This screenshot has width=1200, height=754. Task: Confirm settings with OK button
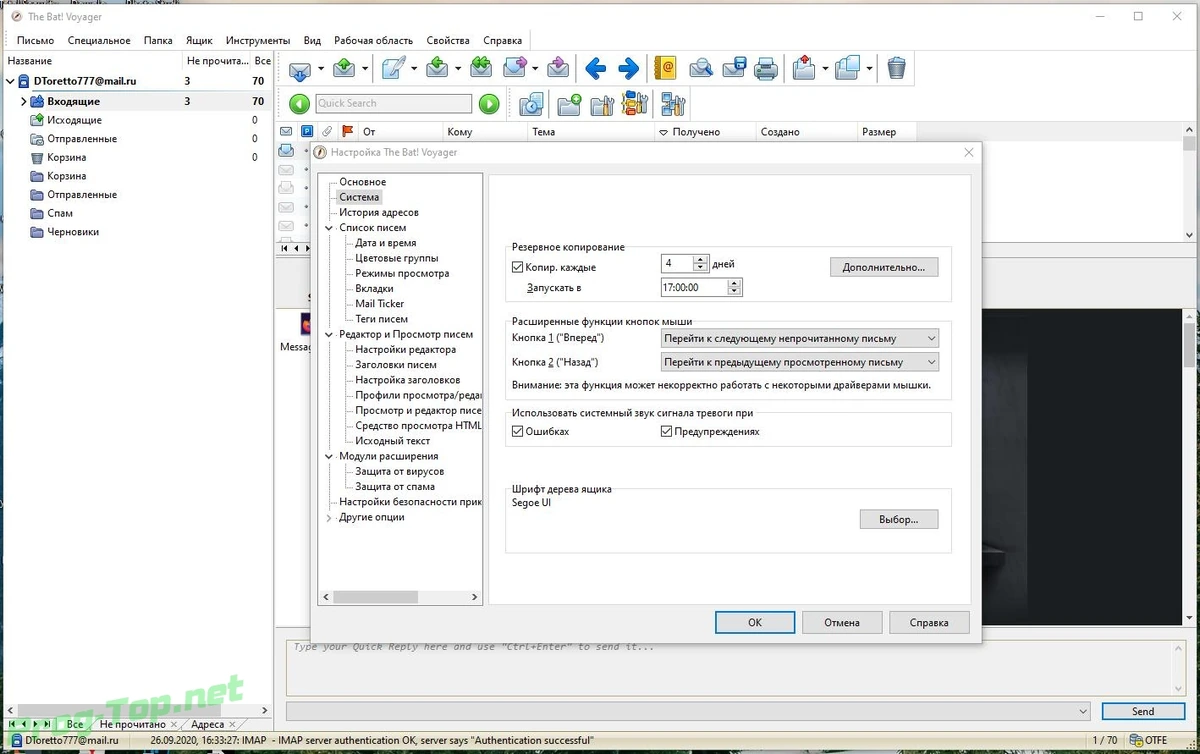click(755, 622)
